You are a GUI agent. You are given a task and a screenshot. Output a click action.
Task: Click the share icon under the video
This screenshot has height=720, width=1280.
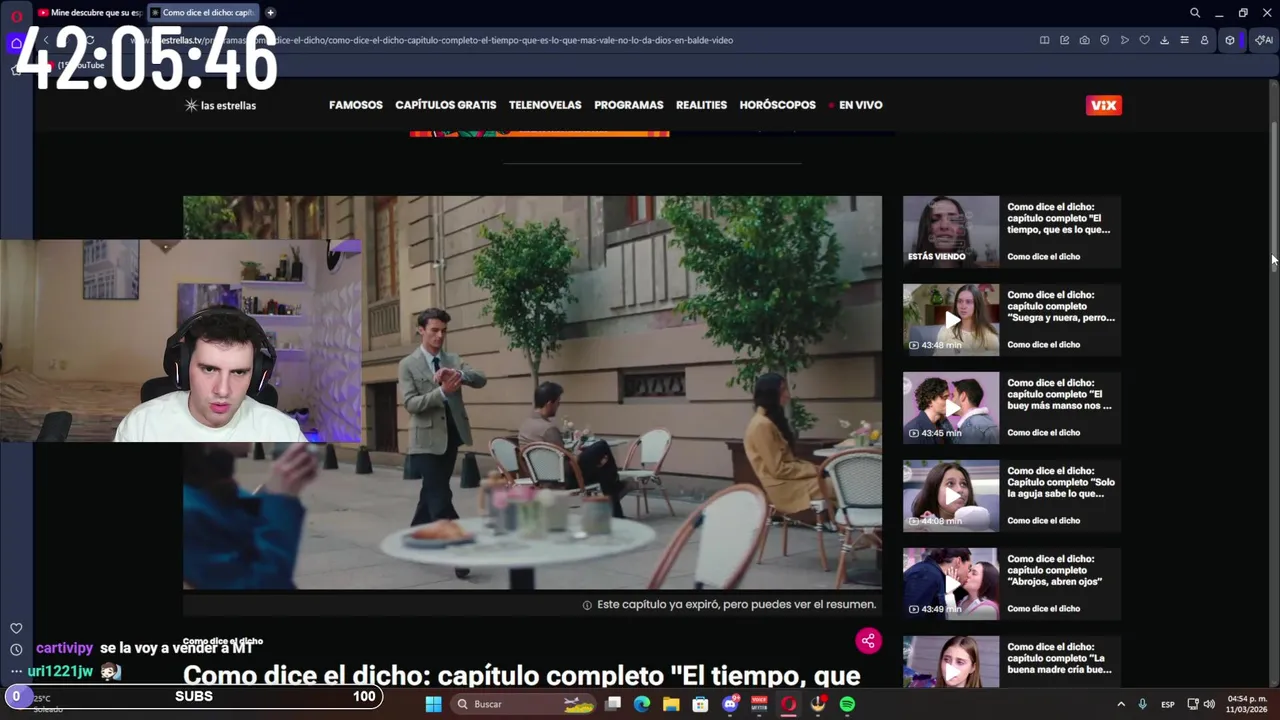click(868, 641)
